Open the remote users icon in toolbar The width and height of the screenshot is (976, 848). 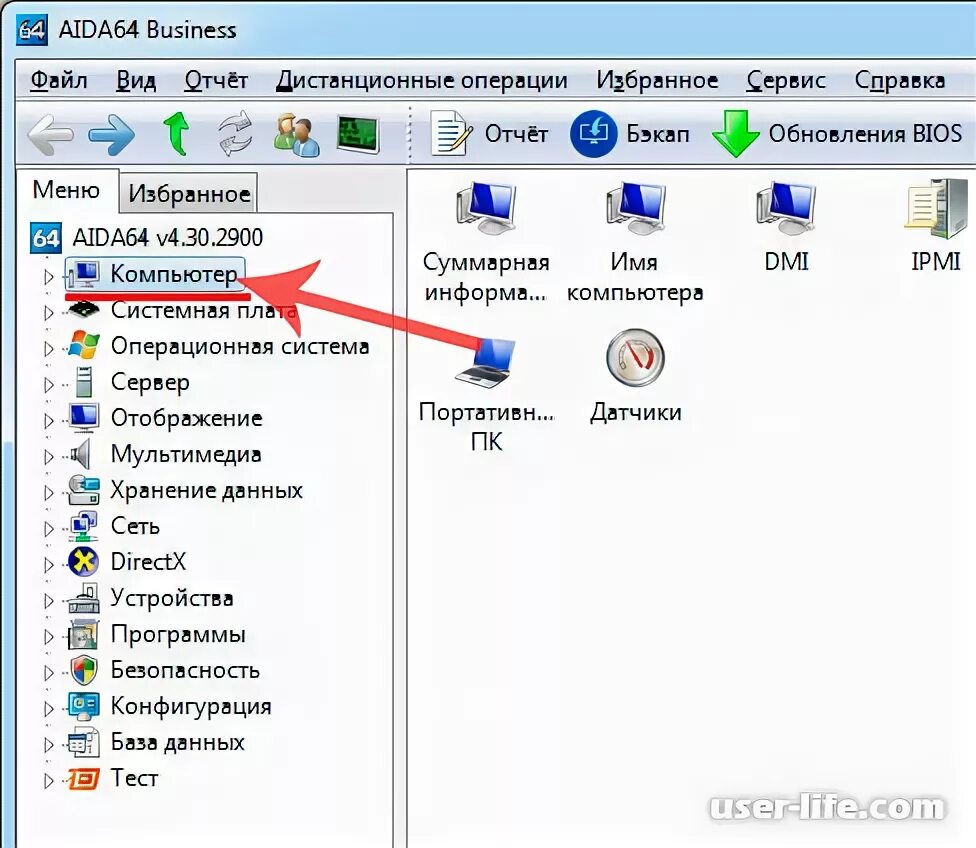click(296, 133)
